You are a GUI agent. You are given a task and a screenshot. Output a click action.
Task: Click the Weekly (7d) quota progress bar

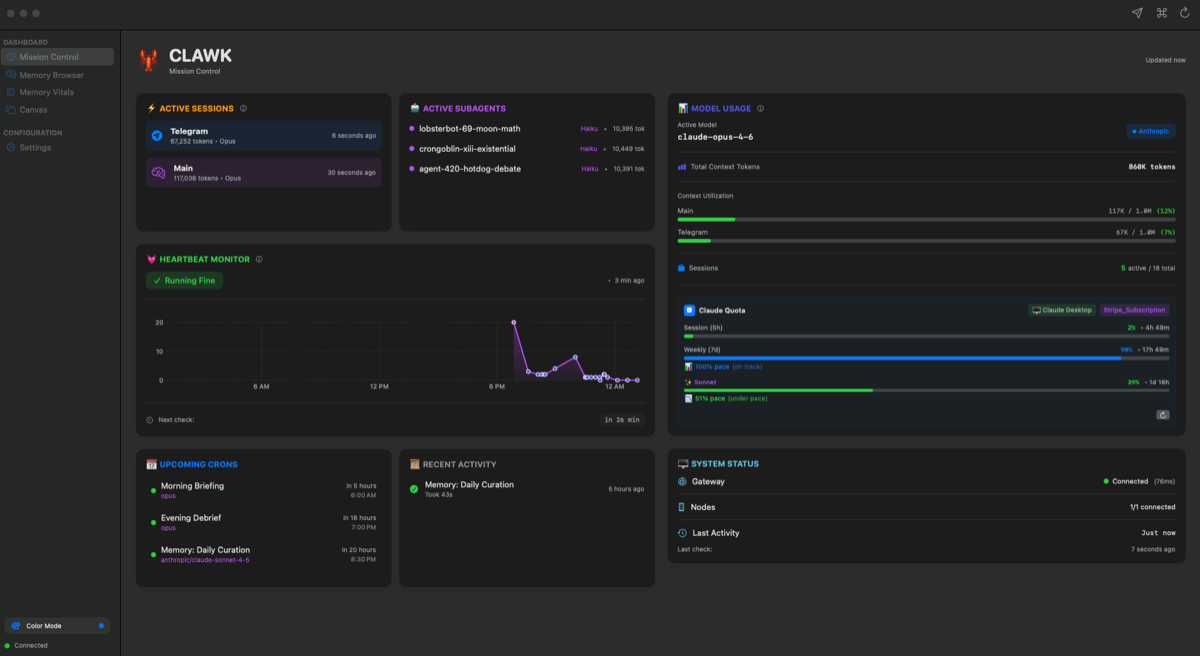coord(926,358)
